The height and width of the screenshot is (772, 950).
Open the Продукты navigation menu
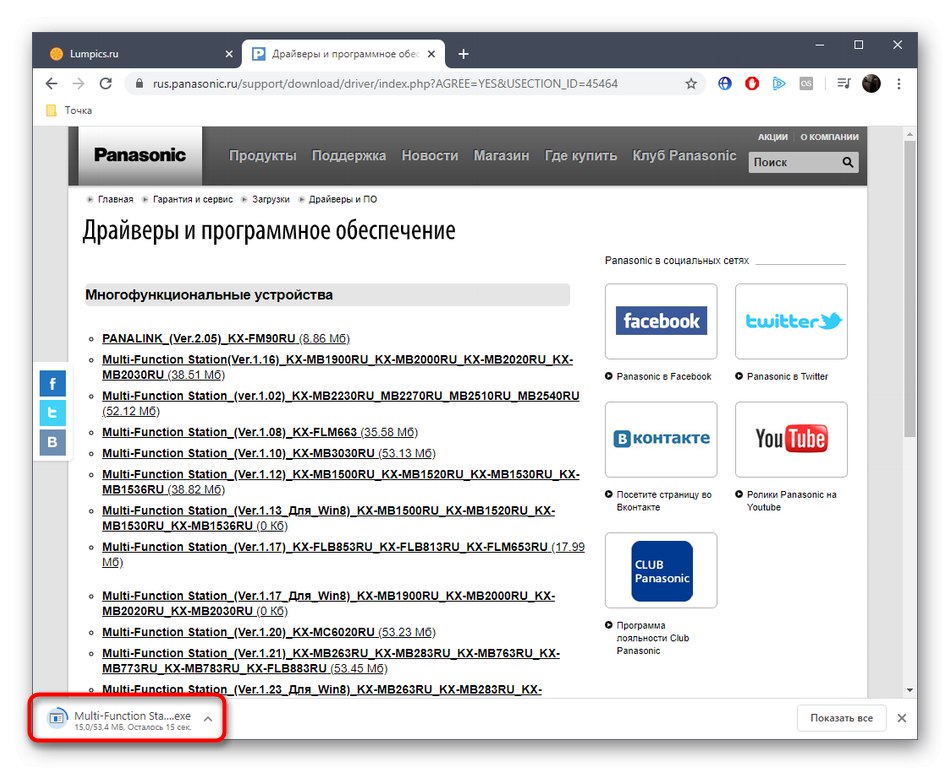point(263,156)
